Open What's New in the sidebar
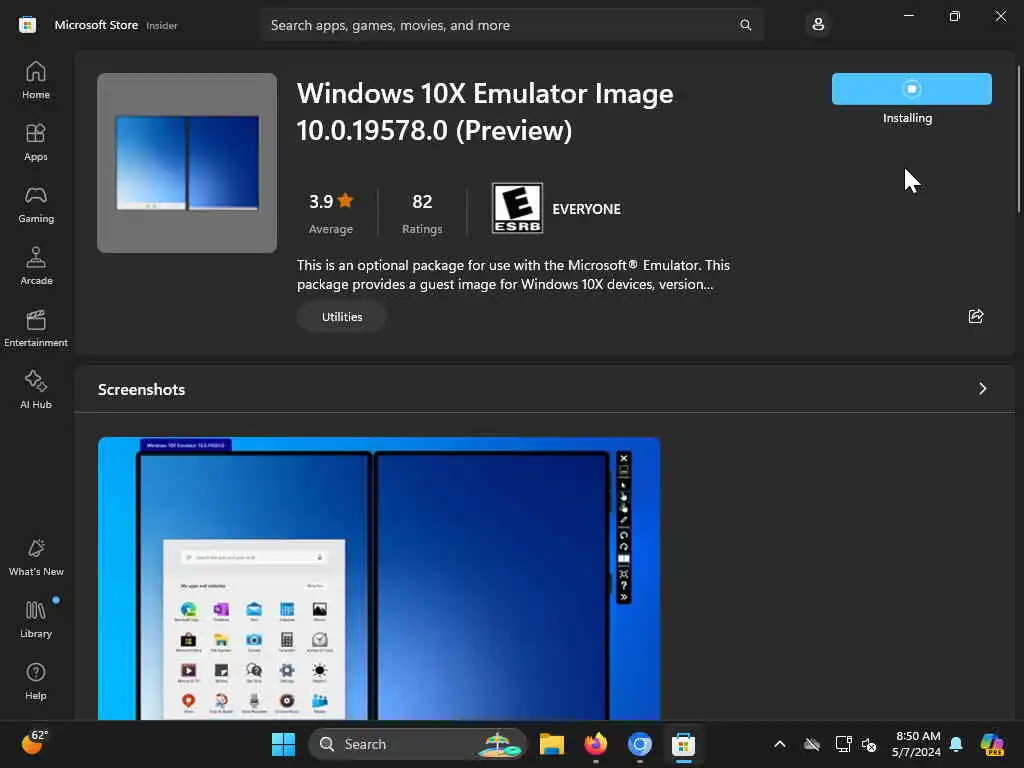The height and width of the screenshot is (768, 1024). tap(36, 558)
